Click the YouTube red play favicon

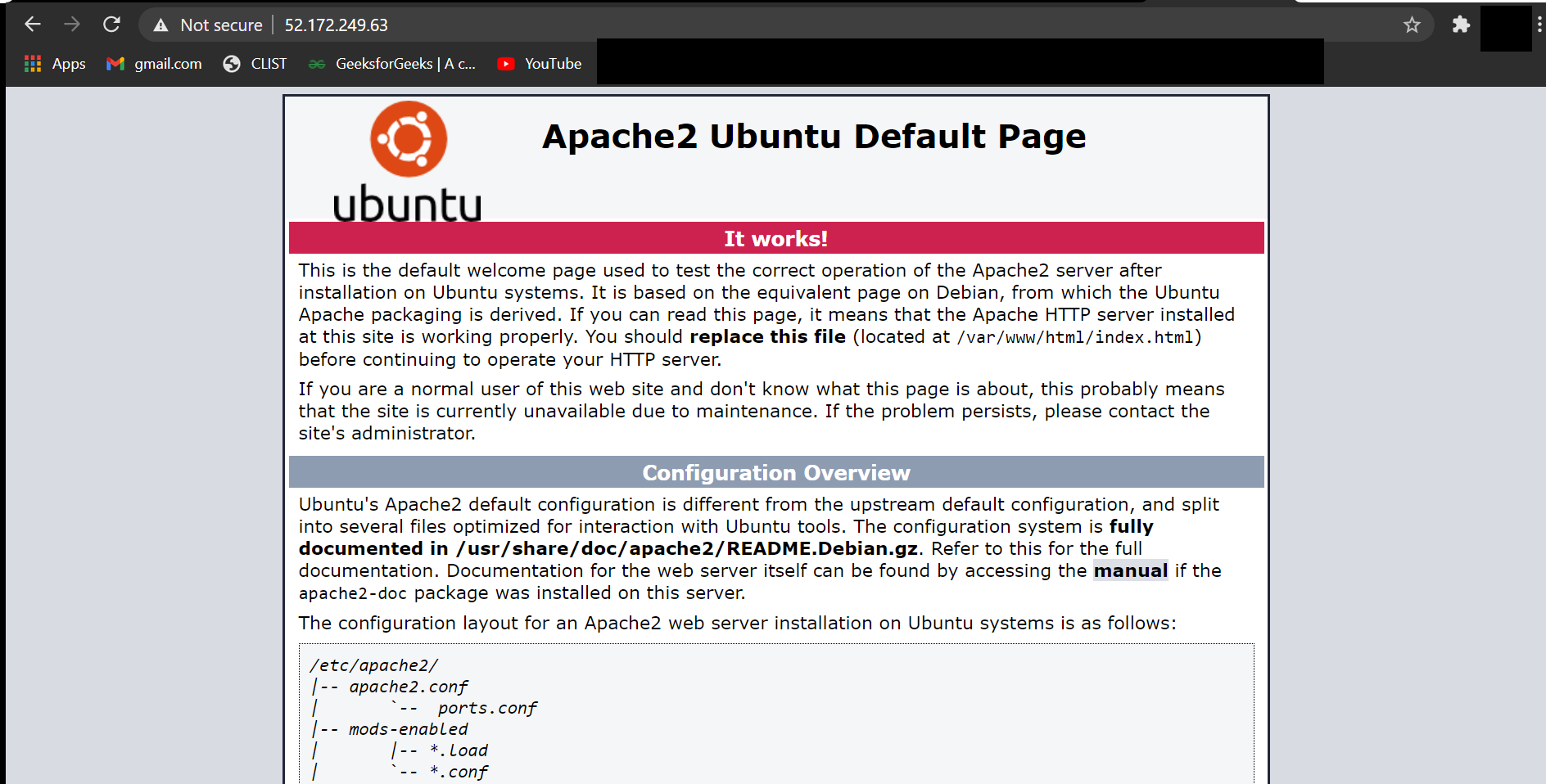click(x=506, y=64)
